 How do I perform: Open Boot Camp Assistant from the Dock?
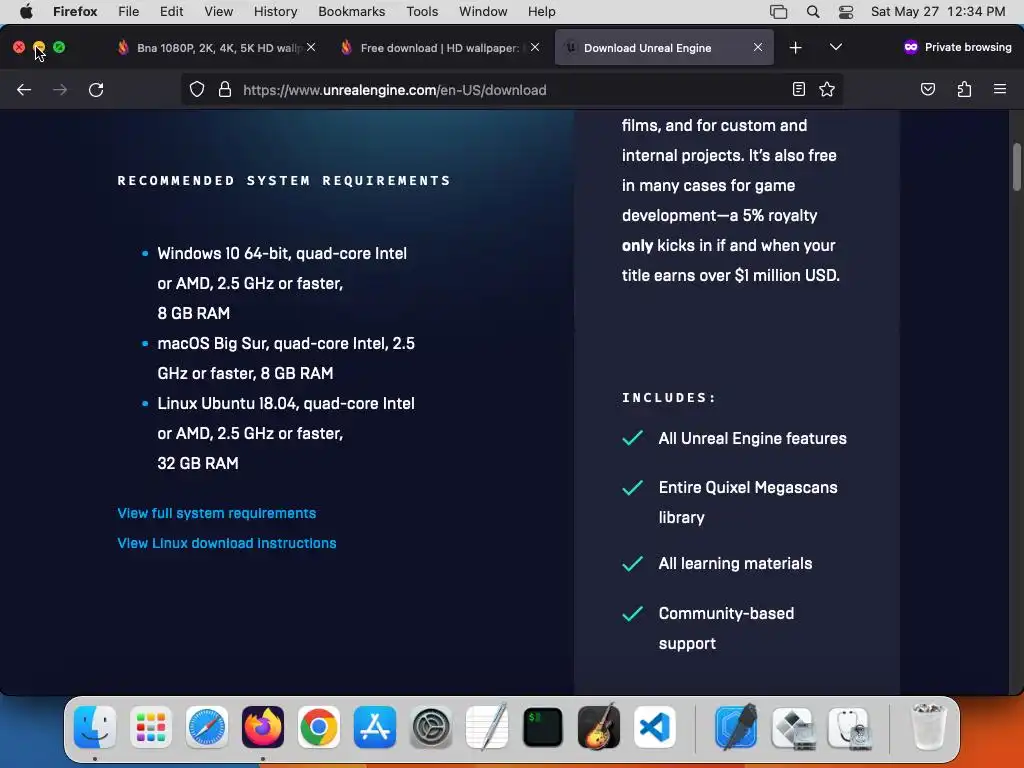[x=792, y=727]
